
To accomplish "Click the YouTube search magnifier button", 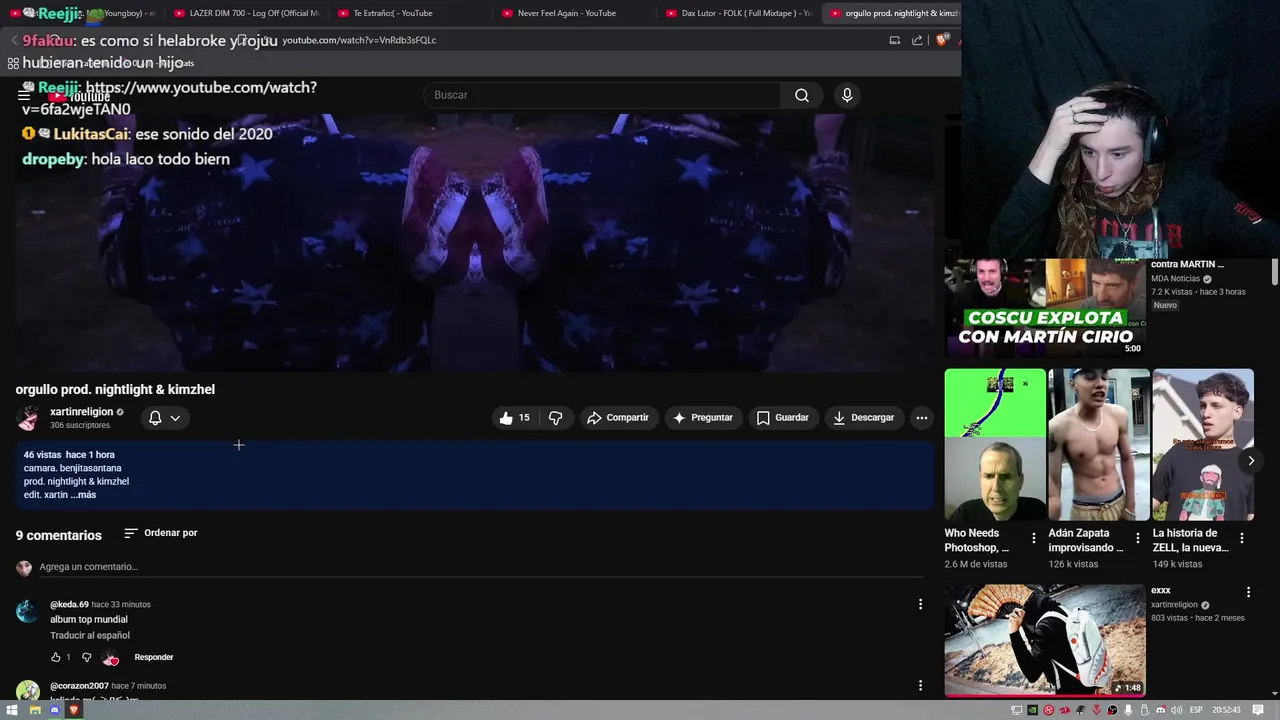I will tap(802, 95).
